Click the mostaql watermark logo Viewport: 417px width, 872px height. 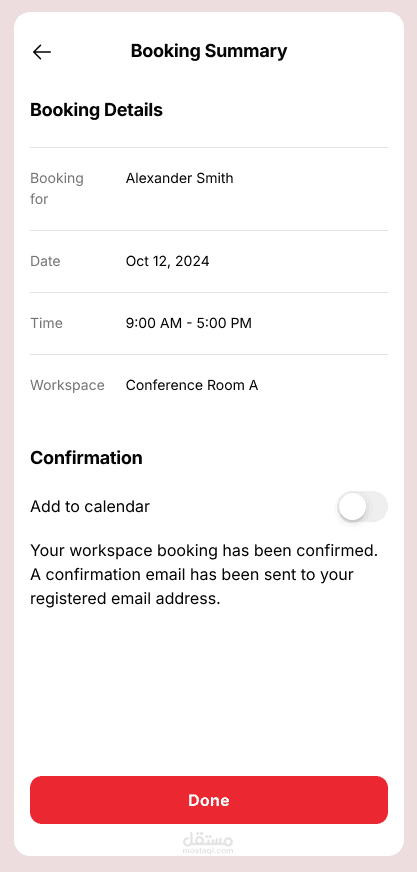click(208, 839)
